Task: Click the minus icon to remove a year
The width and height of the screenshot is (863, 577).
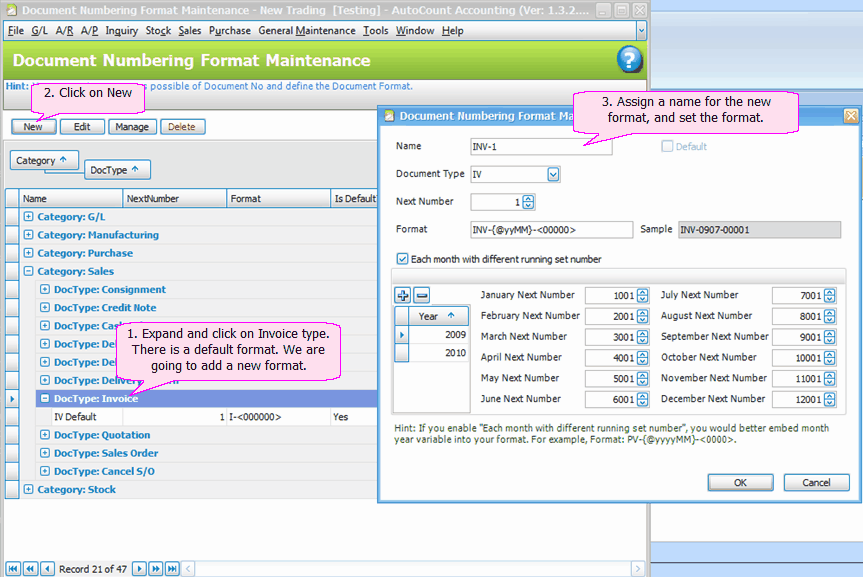Action: click(x=422, y=295)
